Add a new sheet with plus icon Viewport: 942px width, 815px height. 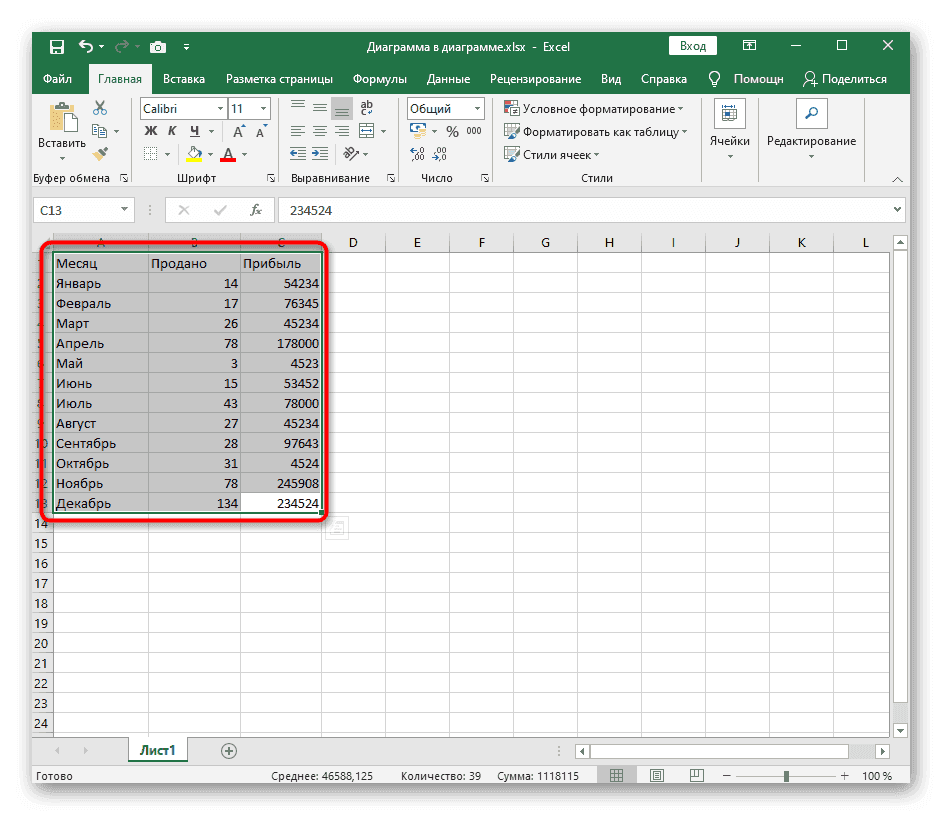point(229,750)
